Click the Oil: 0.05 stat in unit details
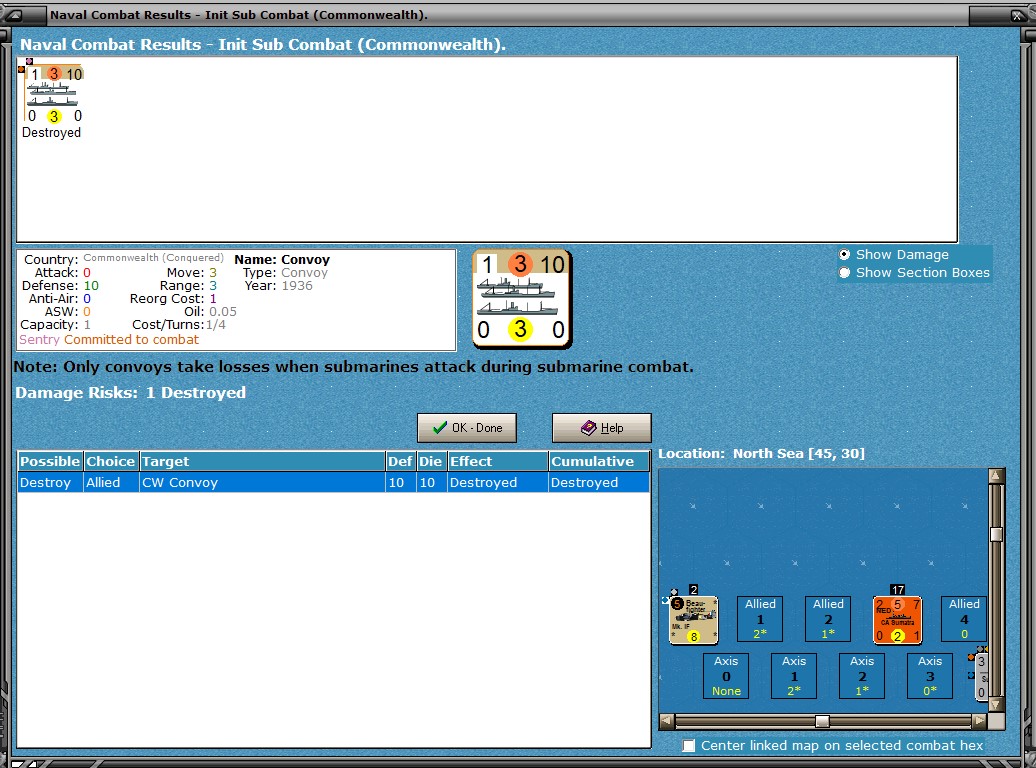 210,311
